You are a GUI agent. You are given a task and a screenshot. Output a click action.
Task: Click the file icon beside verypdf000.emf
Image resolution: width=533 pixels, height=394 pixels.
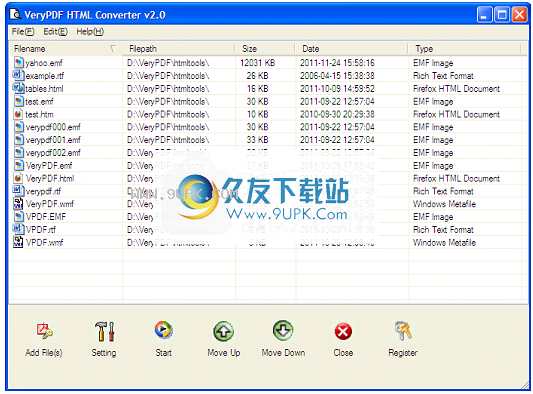(18, 127)
